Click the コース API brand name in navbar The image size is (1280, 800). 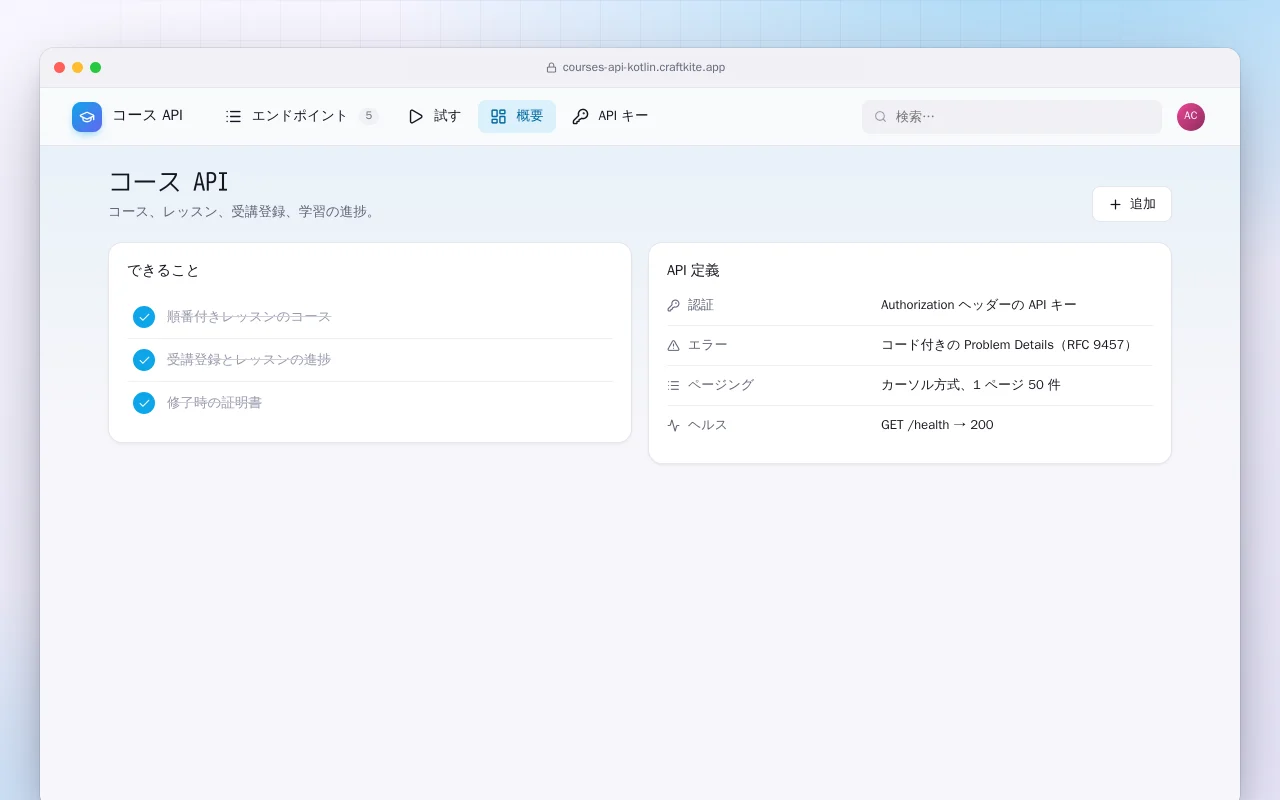point(148,116)
